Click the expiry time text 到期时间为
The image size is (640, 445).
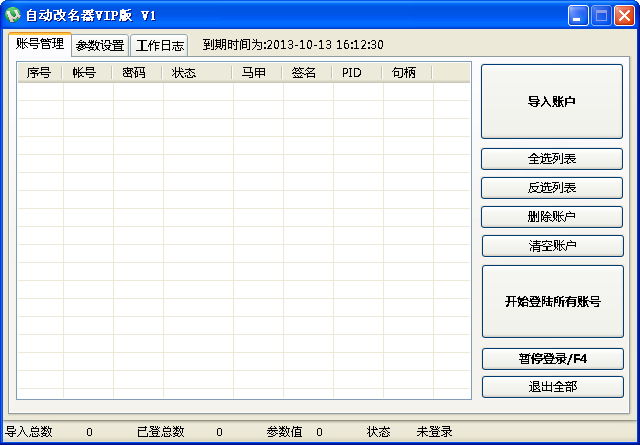tap(293, 44)
